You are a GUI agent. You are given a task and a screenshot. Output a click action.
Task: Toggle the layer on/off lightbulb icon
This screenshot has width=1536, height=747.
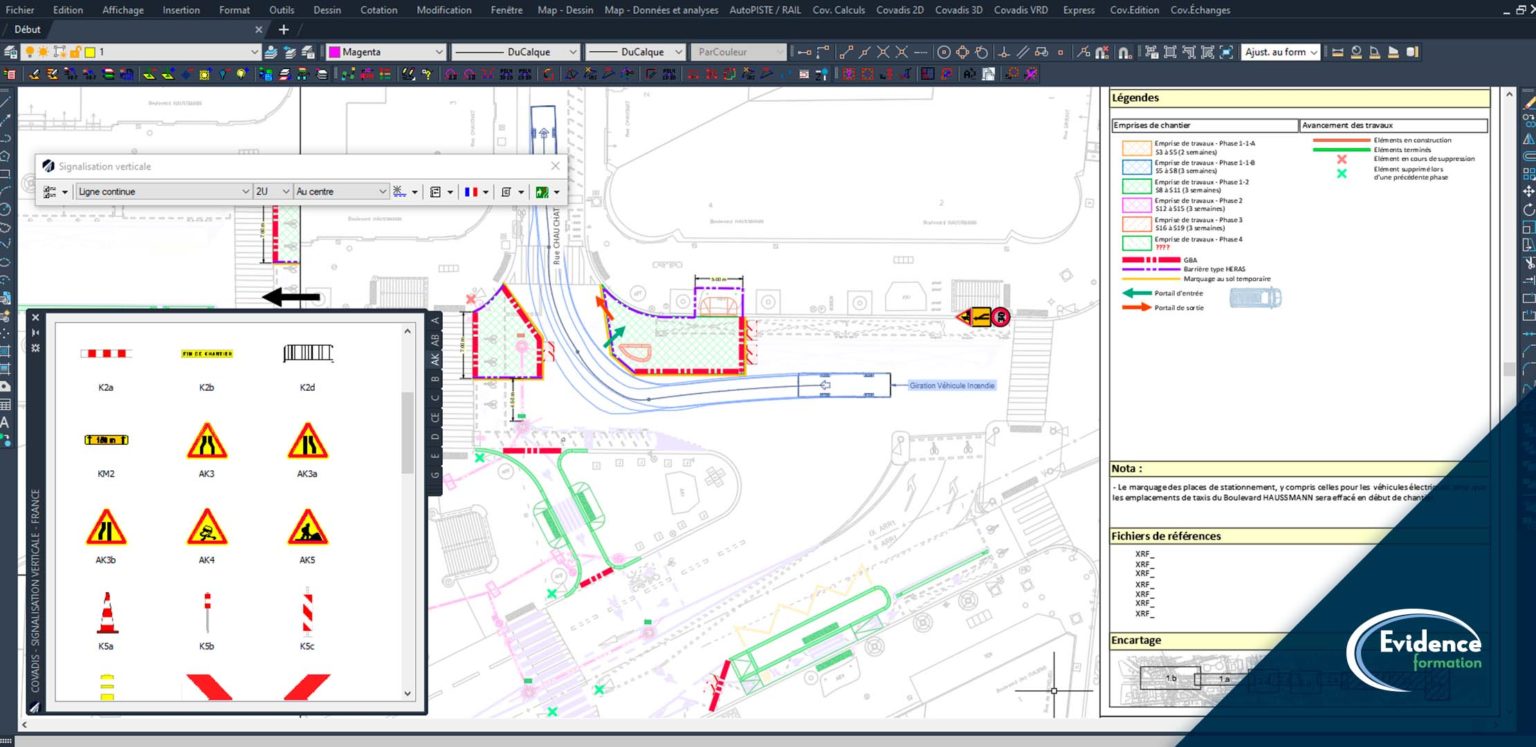[x=29, y=52]
